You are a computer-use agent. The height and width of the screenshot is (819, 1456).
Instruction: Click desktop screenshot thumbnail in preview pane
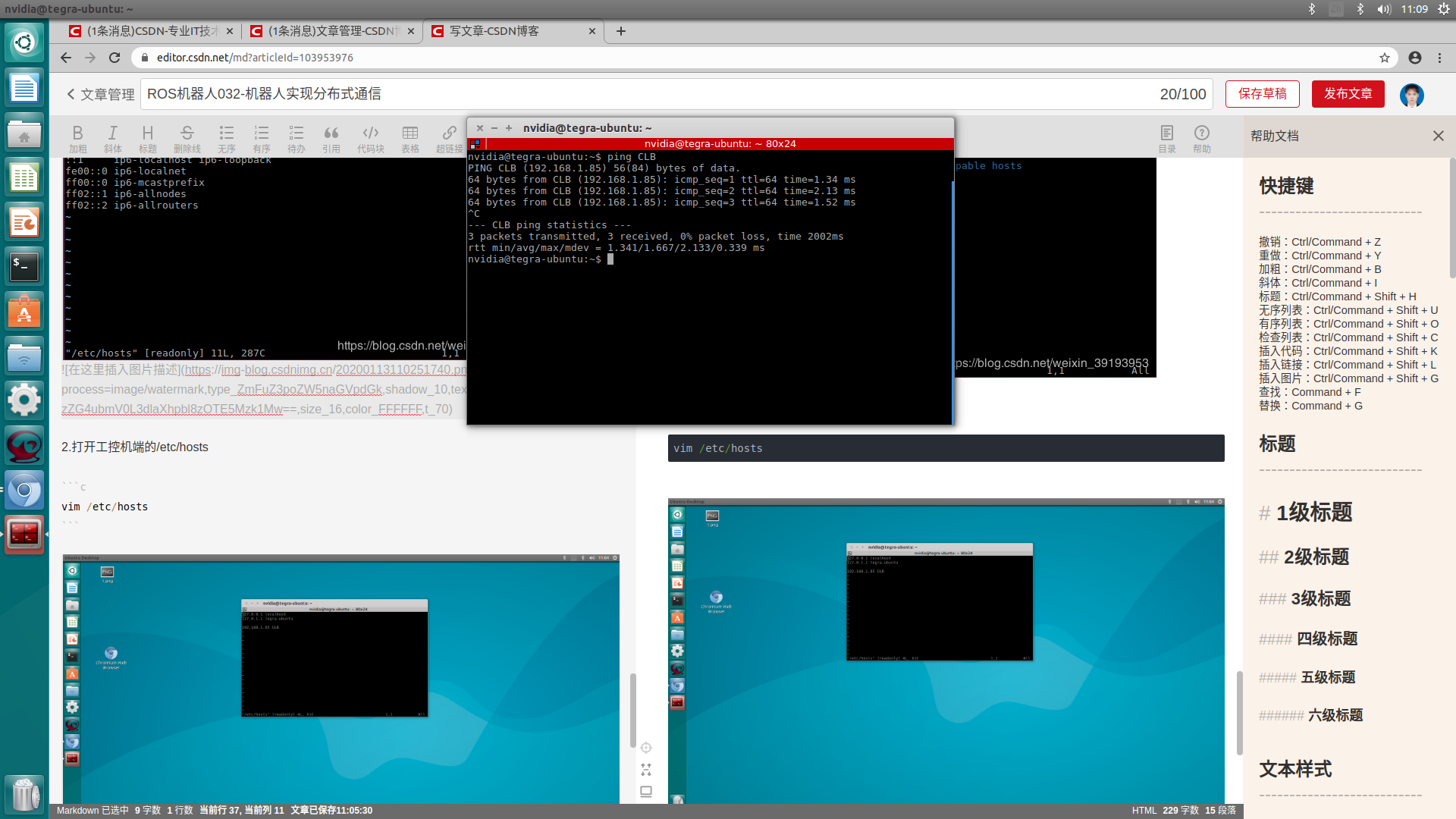(946, 651)
